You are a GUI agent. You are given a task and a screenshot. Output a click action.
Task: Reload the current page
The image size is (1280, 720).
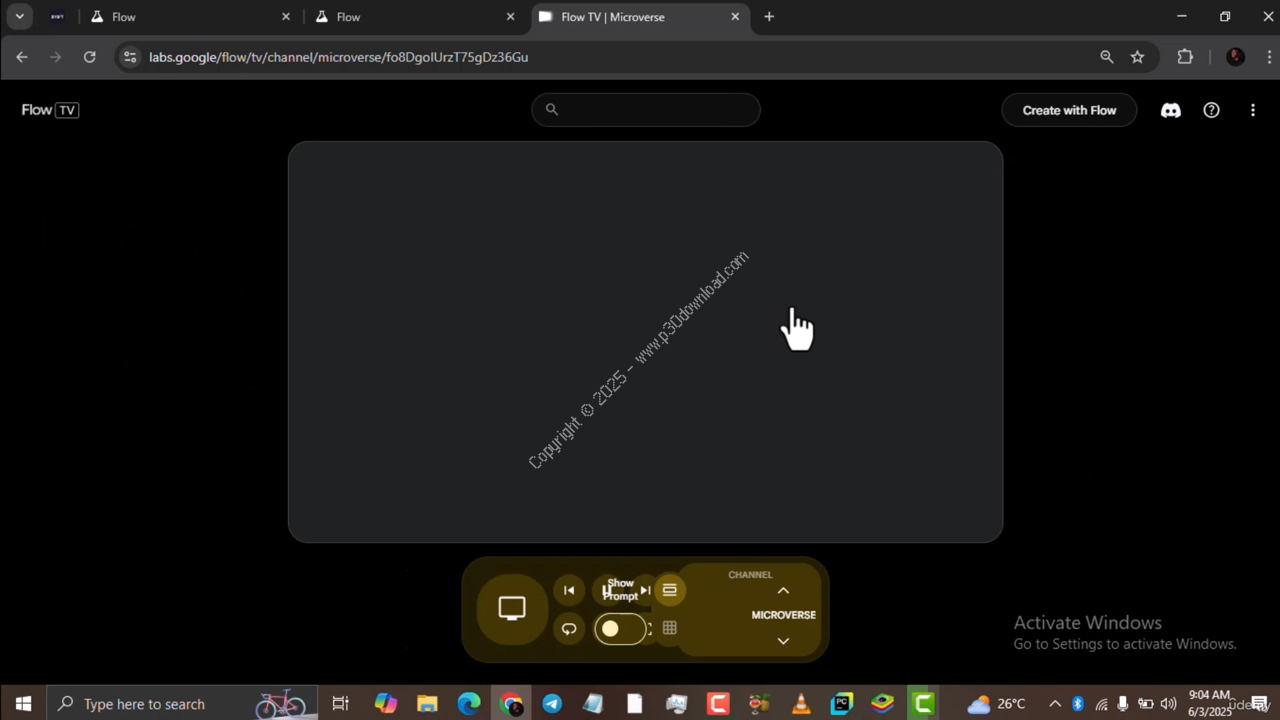click(x=90, y=57)
